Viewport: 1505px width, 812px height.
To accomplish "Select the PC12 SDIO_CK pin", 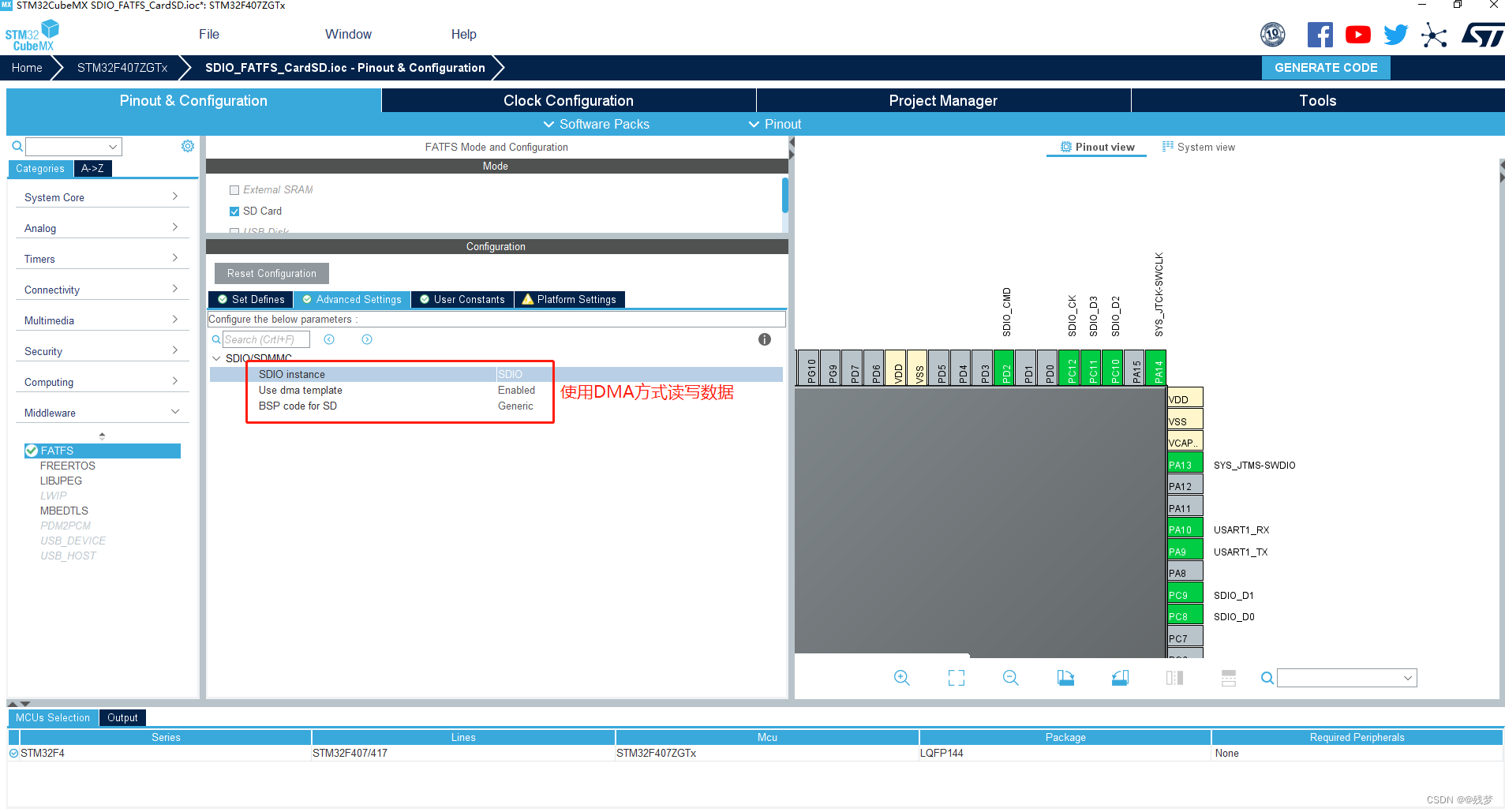I will (x=1069, y=368).
